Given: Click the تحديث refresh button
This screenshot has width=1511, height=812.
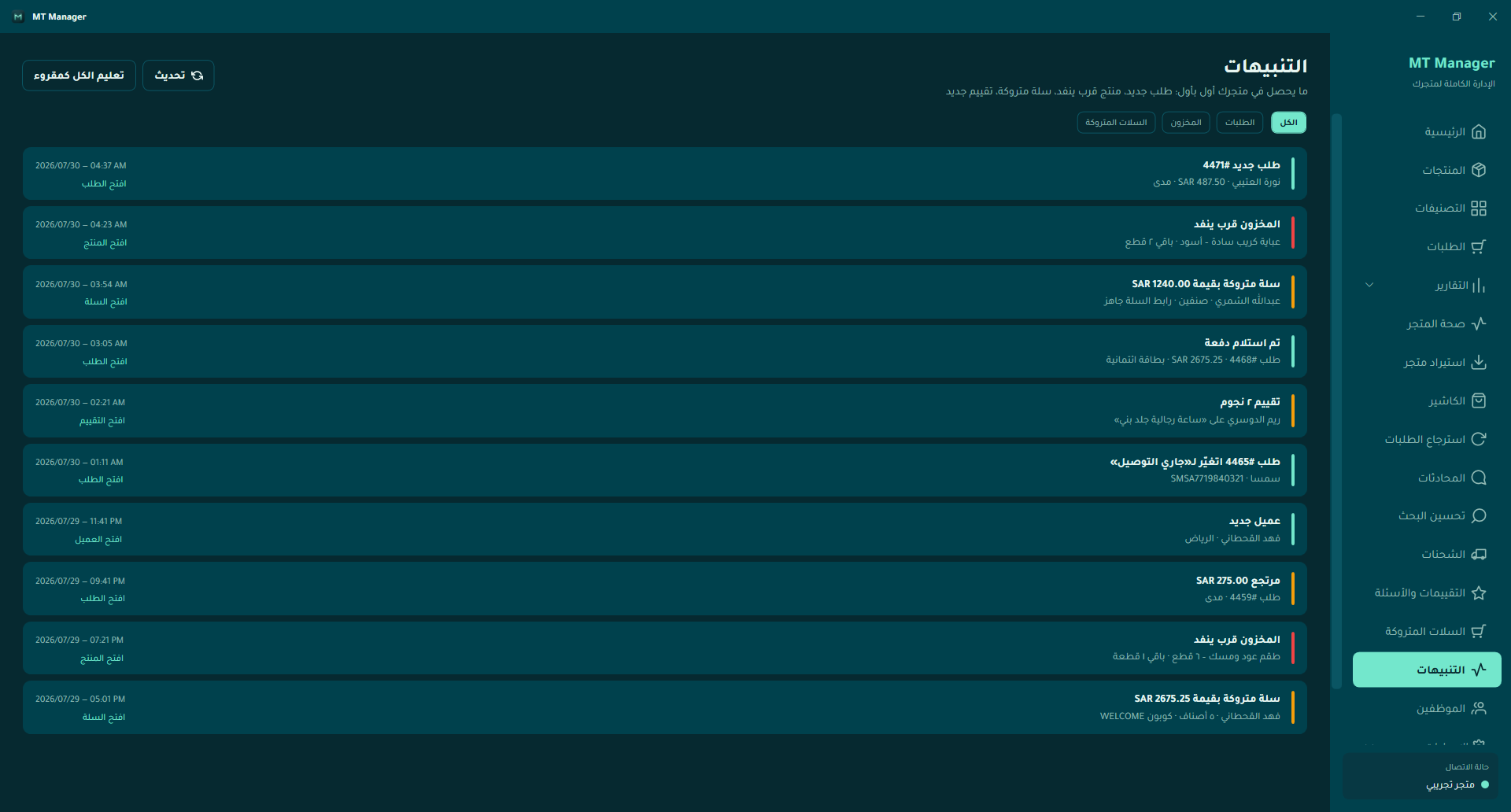Looking at the screenshot, I should [x=178, y=76].
